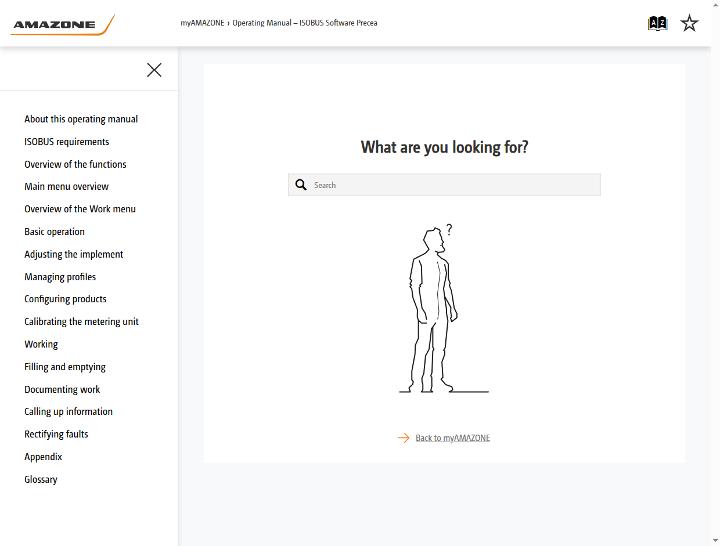
Task: Select Overview of the functions
Action: [75, 164]
